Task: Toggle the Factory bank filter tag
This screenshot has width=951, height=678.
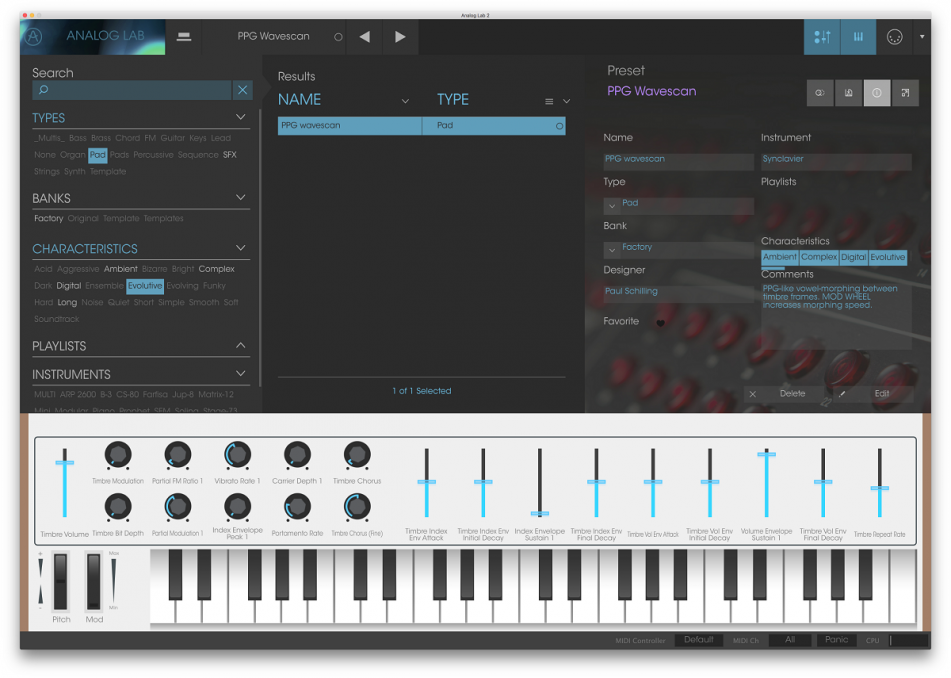Action: pos(49,218)
